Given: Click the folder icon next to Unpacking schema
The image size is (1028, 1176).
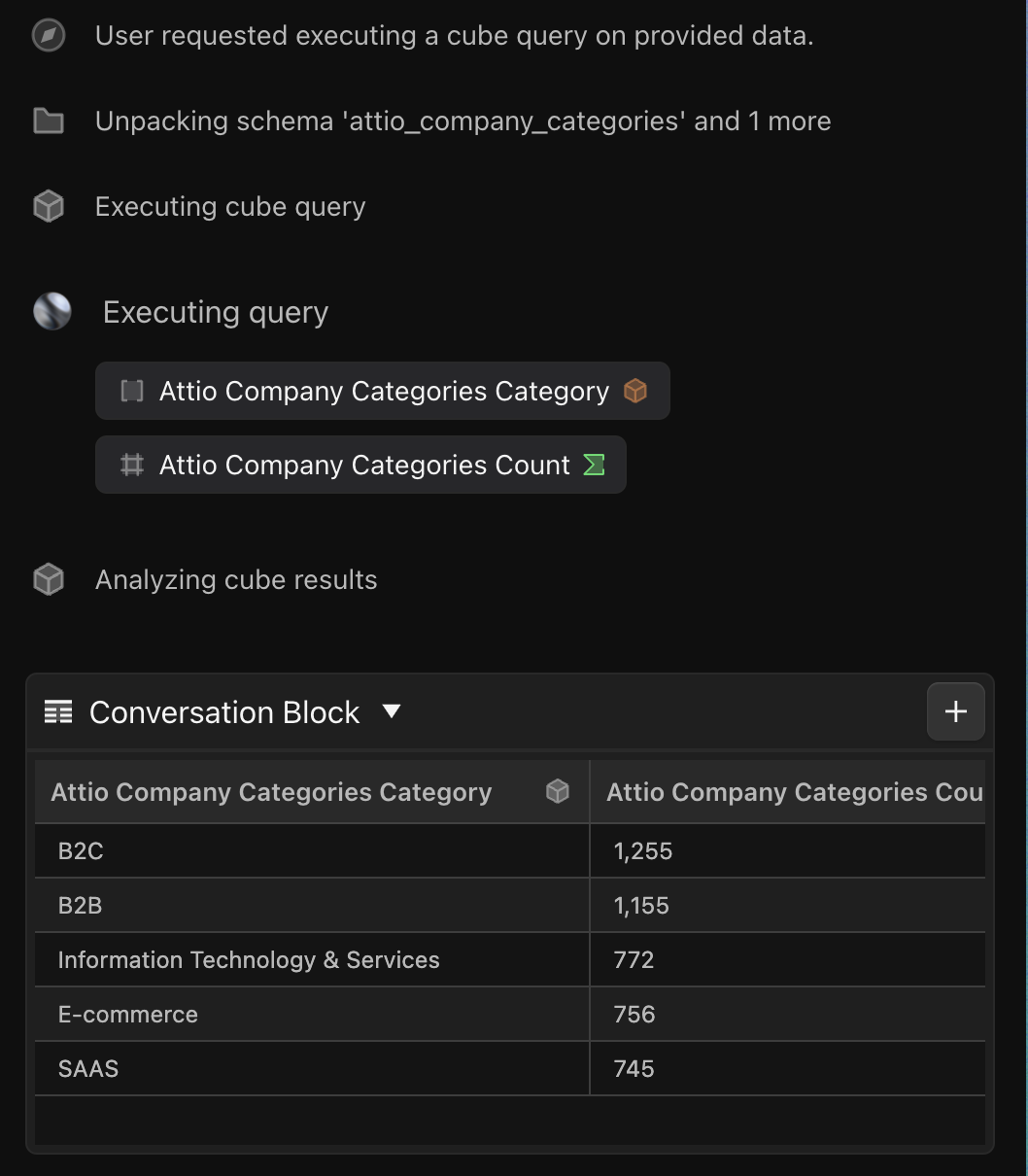Looking at the screenshot, I should click(49, 121).
